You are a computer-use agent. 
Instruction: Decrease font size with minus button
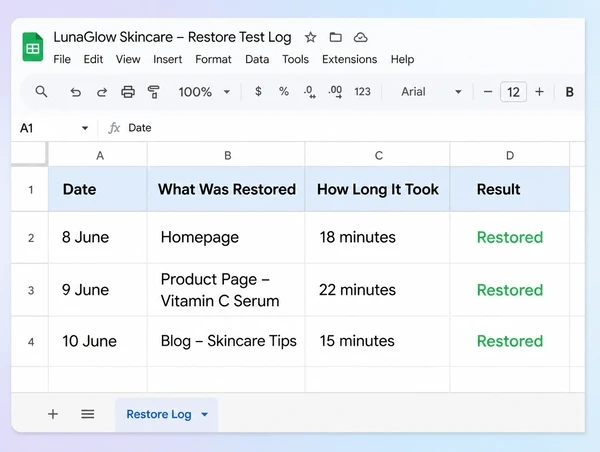coord(488,92)
